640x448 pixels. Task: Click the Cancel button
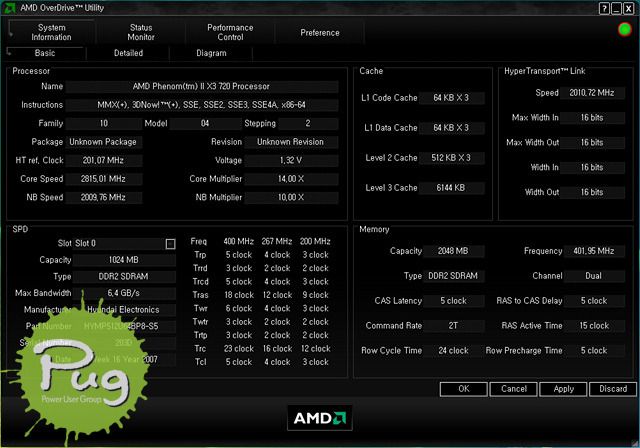[513, 389]
